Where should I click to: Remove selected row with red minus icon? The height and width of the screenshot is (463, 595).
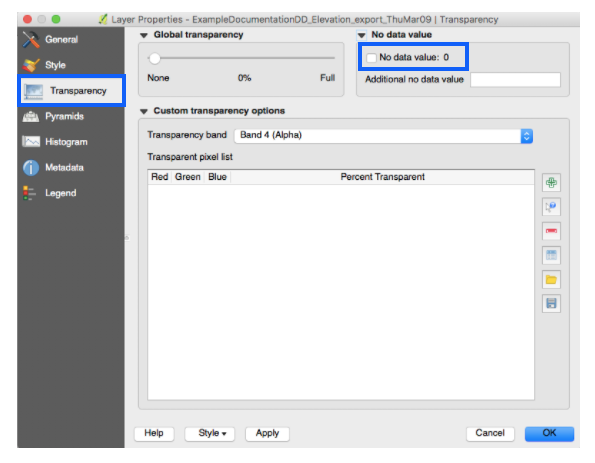click(551, 231)
